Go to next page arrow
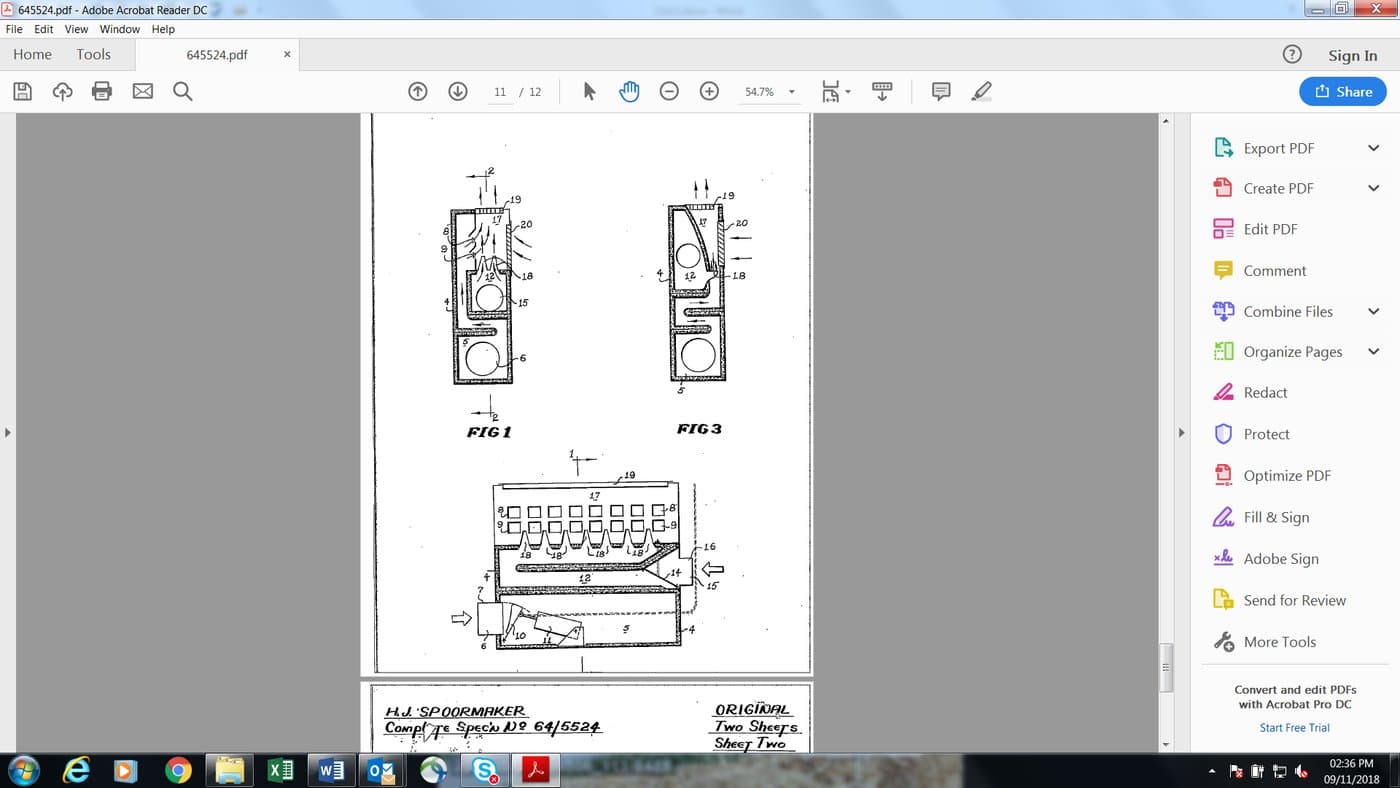Screen dimensions: 1400x788 point(458,91)
